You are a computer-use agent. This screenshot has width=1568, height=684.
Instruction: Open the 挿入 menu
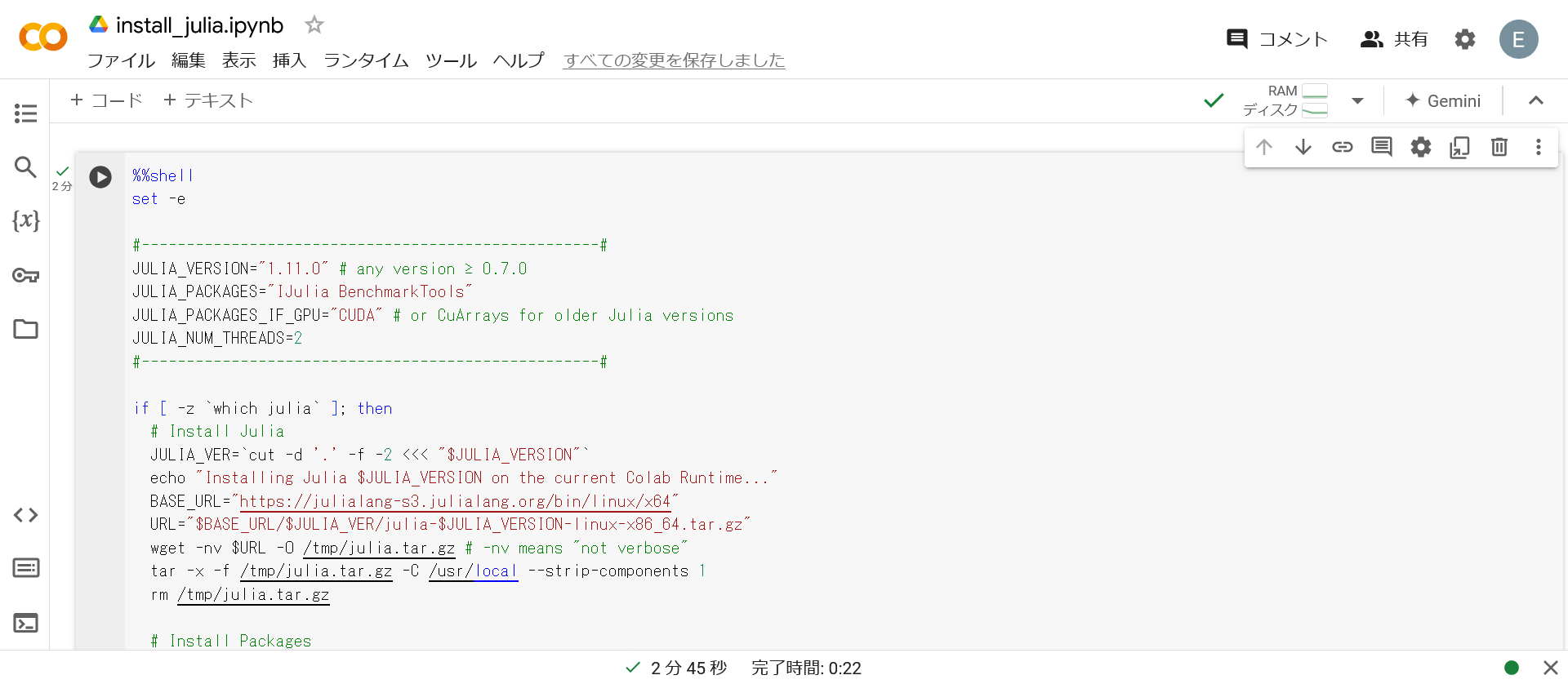coord(290,60)
